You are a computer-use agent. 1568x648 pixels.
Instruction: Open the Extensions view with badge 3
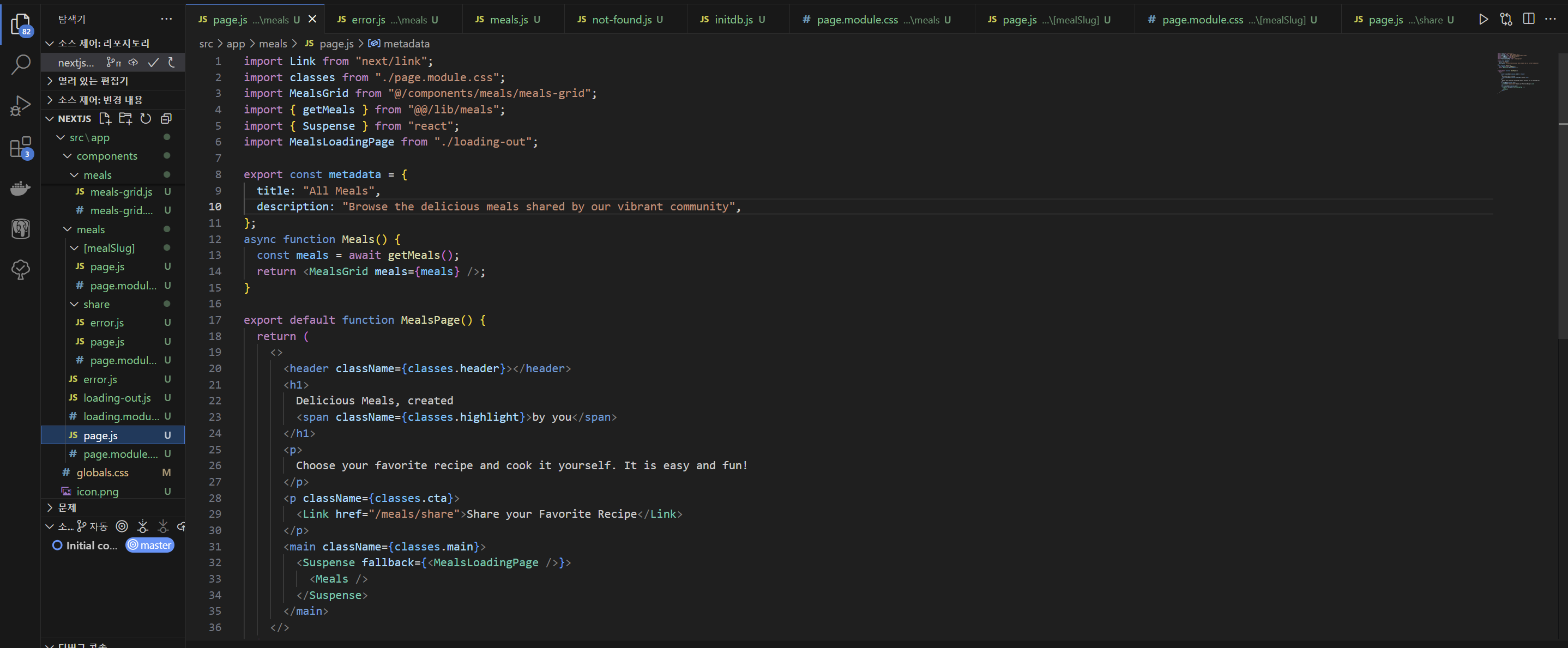pos(21,147)
